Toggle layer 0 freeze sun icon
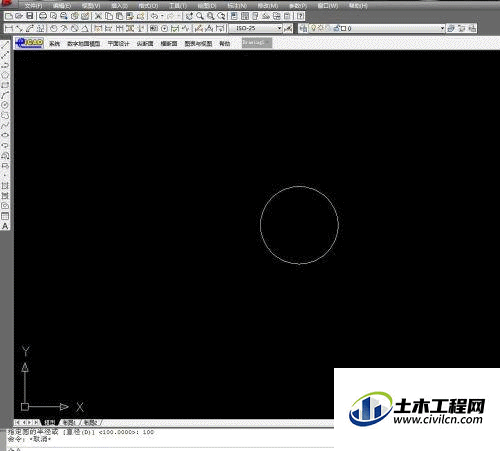 click(x=321, y=28)
